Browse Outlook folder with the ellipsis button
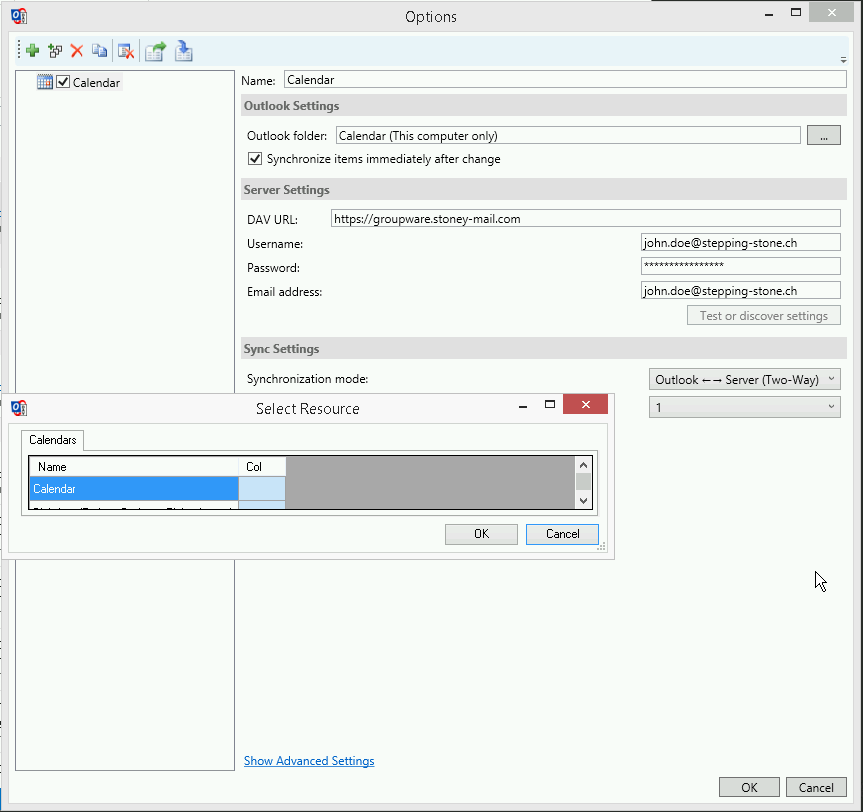Viewport: 863px width, 812px height. pos(823,136)
